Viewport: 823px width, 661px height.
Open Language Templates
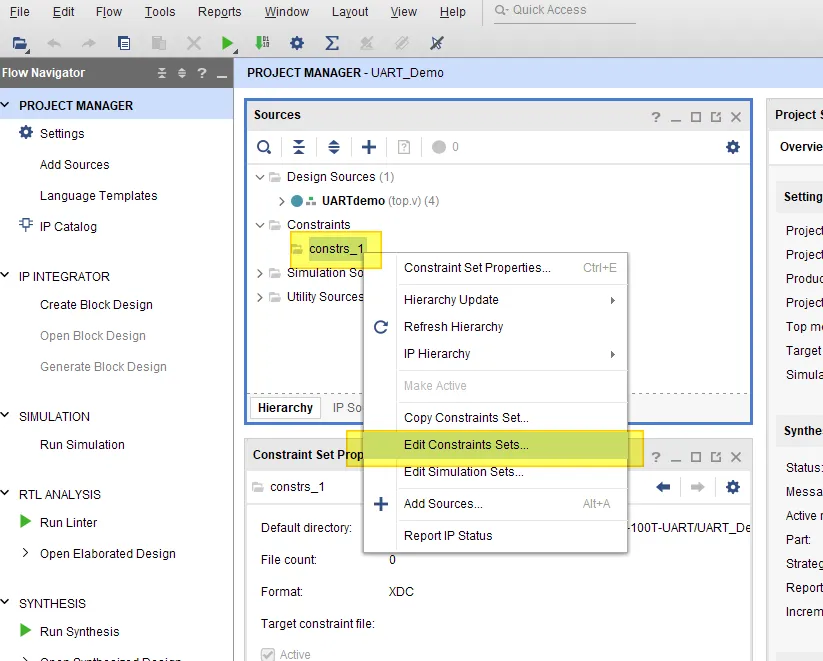coord(99,196)
